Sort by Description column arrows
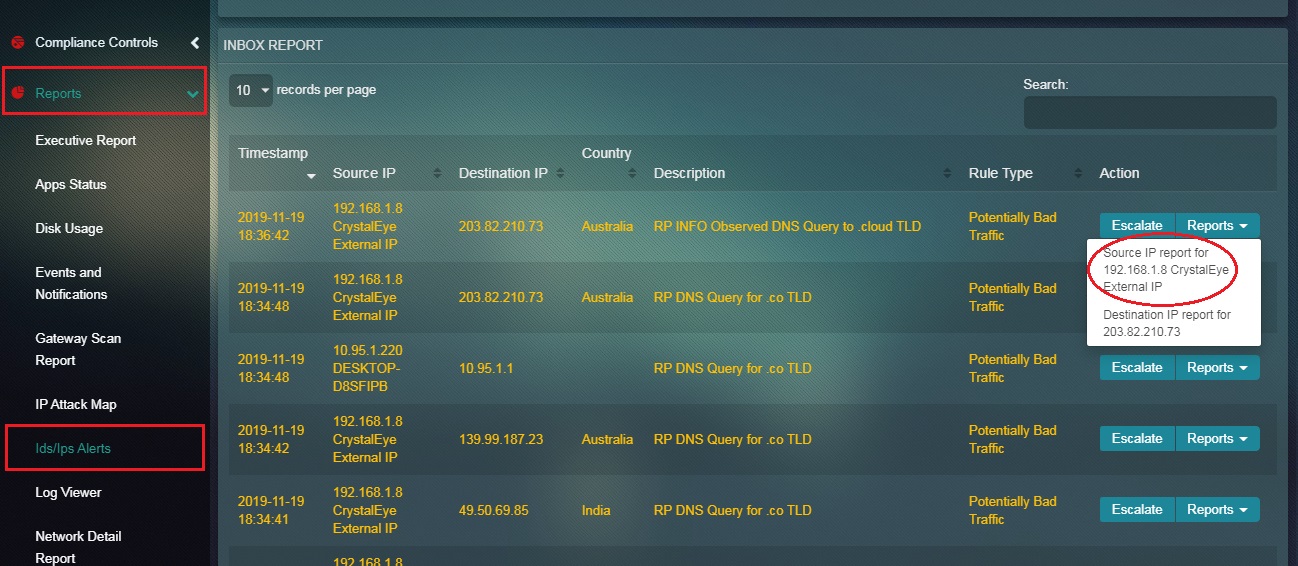The width and height of the screenshot is (1298, 566). (x=947, y=174)
